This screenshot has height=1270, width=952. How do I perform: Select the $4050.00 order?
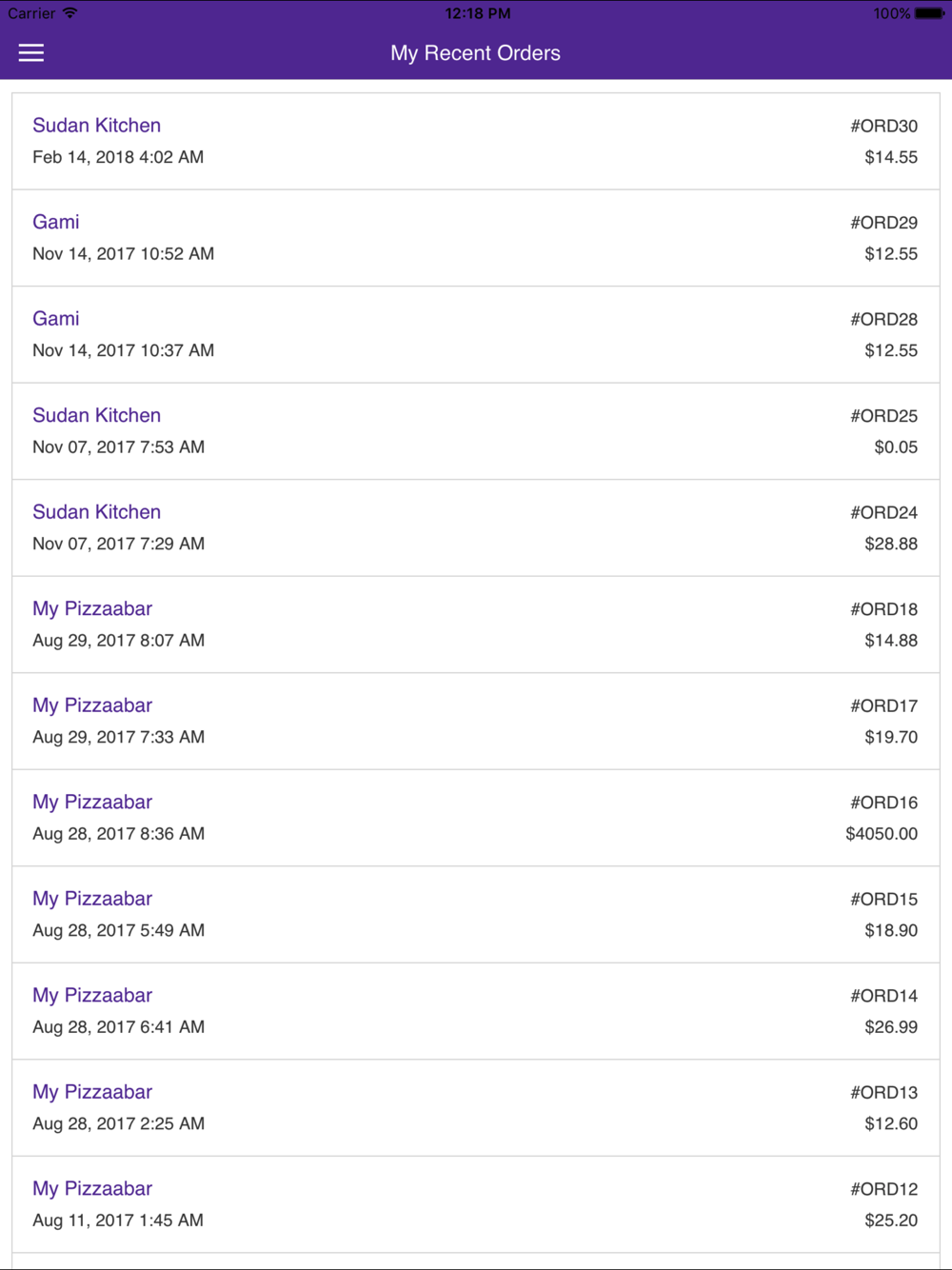(x=476, y=818)
